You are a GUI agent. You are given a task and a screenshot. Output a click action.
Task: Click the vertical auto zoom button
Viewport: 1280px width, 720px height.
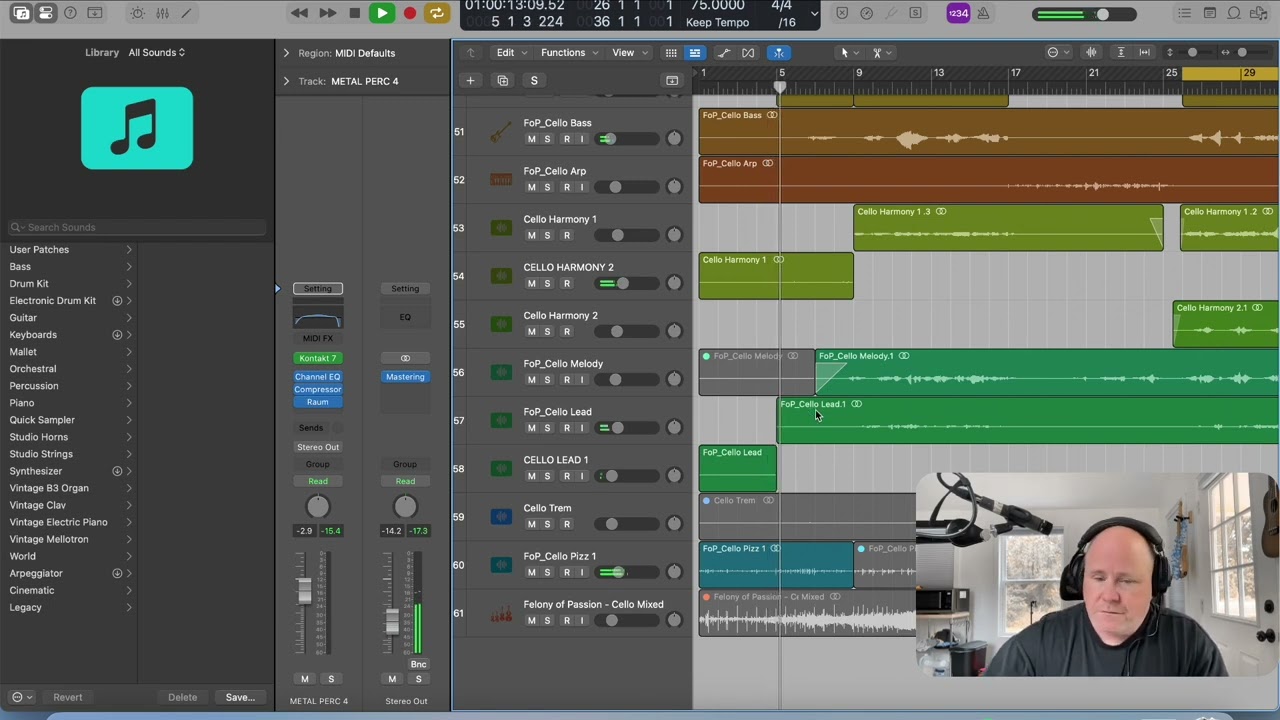tap(1121, 52)
